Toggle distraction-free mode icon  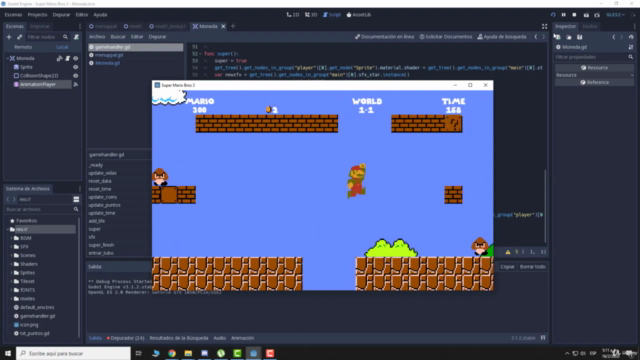coord(544,26)
